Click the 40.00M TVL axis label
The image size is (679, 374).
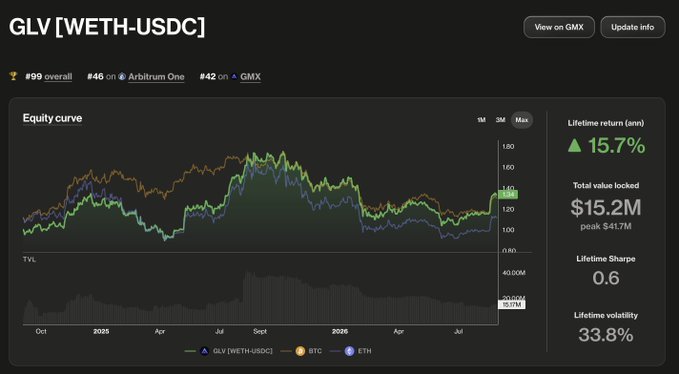coord(514,273)
